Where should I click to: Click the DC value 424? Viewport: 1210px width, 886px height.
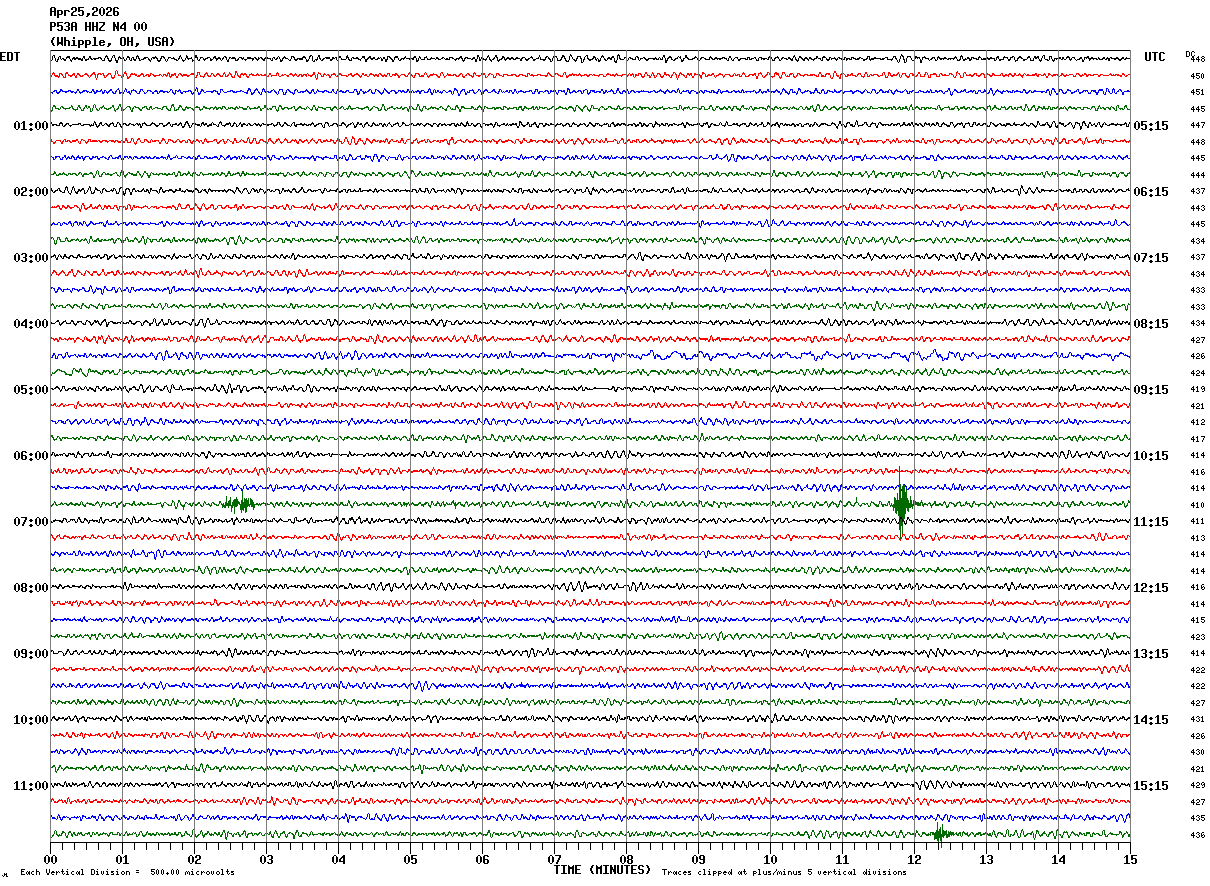pyautogui.click(x=1197, y=373)
